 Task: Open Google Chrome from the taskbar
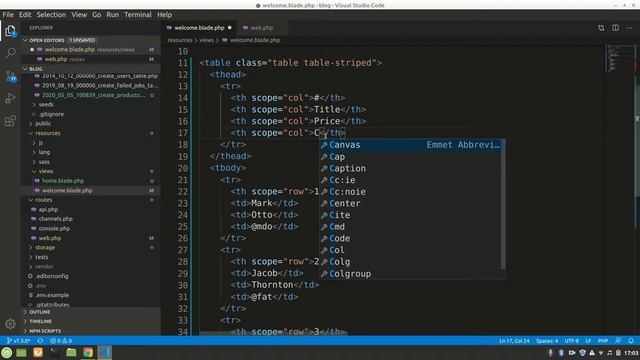tap(88, 353)
